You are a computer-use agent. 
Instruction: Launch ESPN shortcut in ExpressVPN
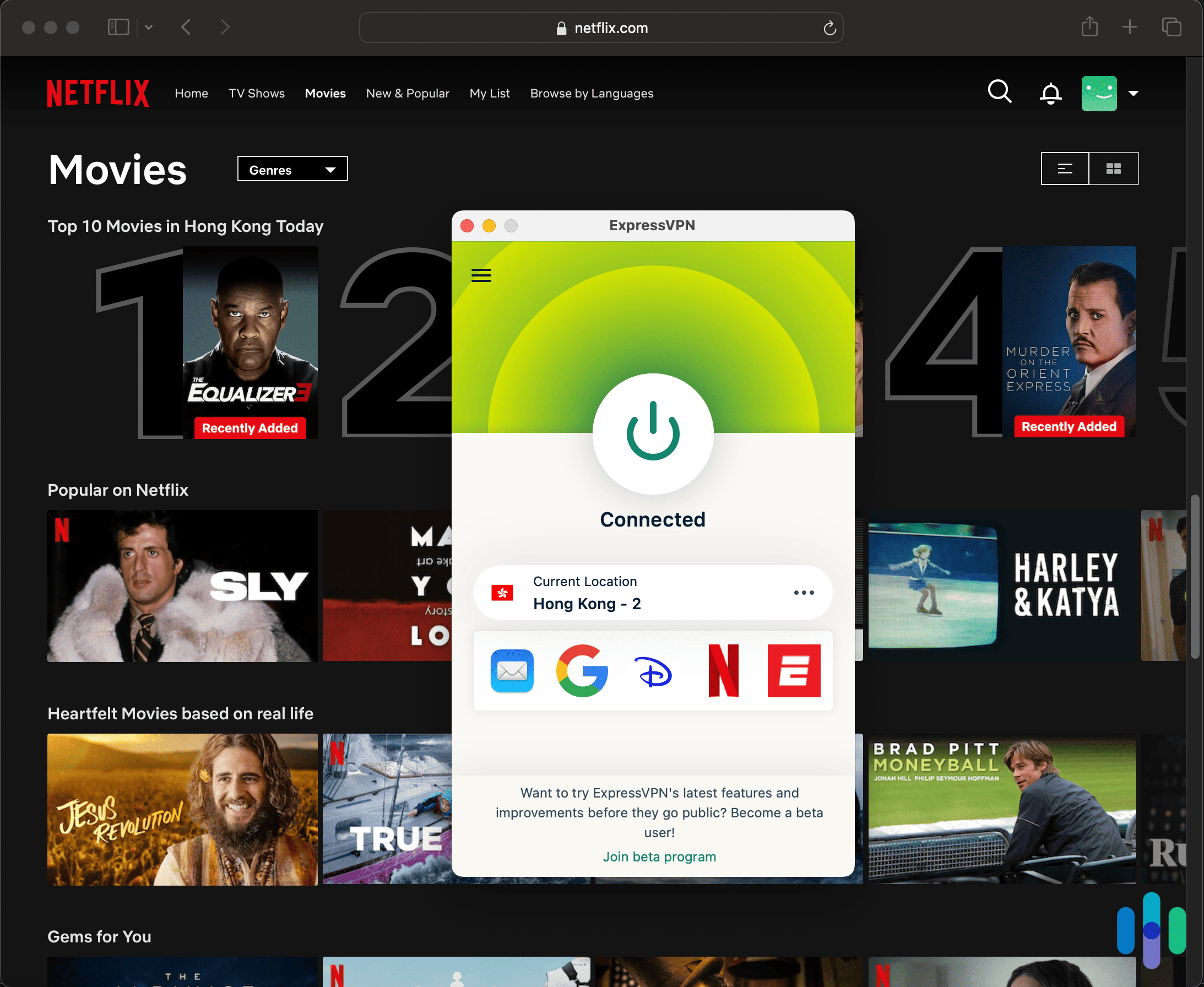pyautogui.click(x=794, y=671)
